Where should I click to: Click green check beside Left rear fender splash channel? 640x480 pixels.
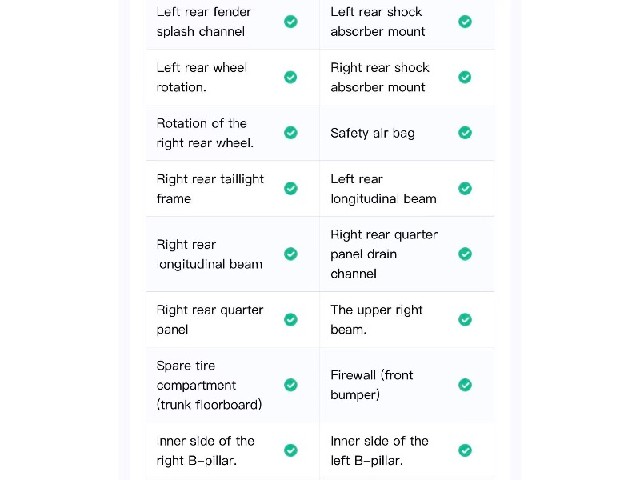point(291,21)
